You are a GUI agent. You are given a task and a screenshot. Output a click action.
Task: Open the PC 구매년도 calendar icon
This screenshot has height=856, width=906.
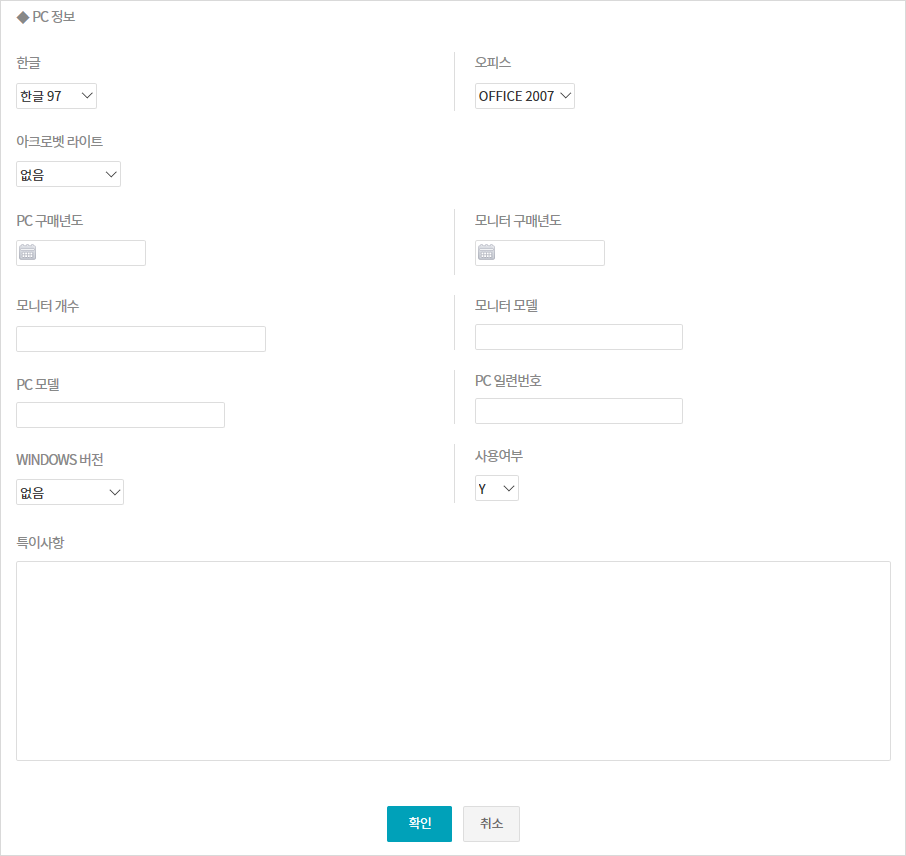(x=28, y=253)
